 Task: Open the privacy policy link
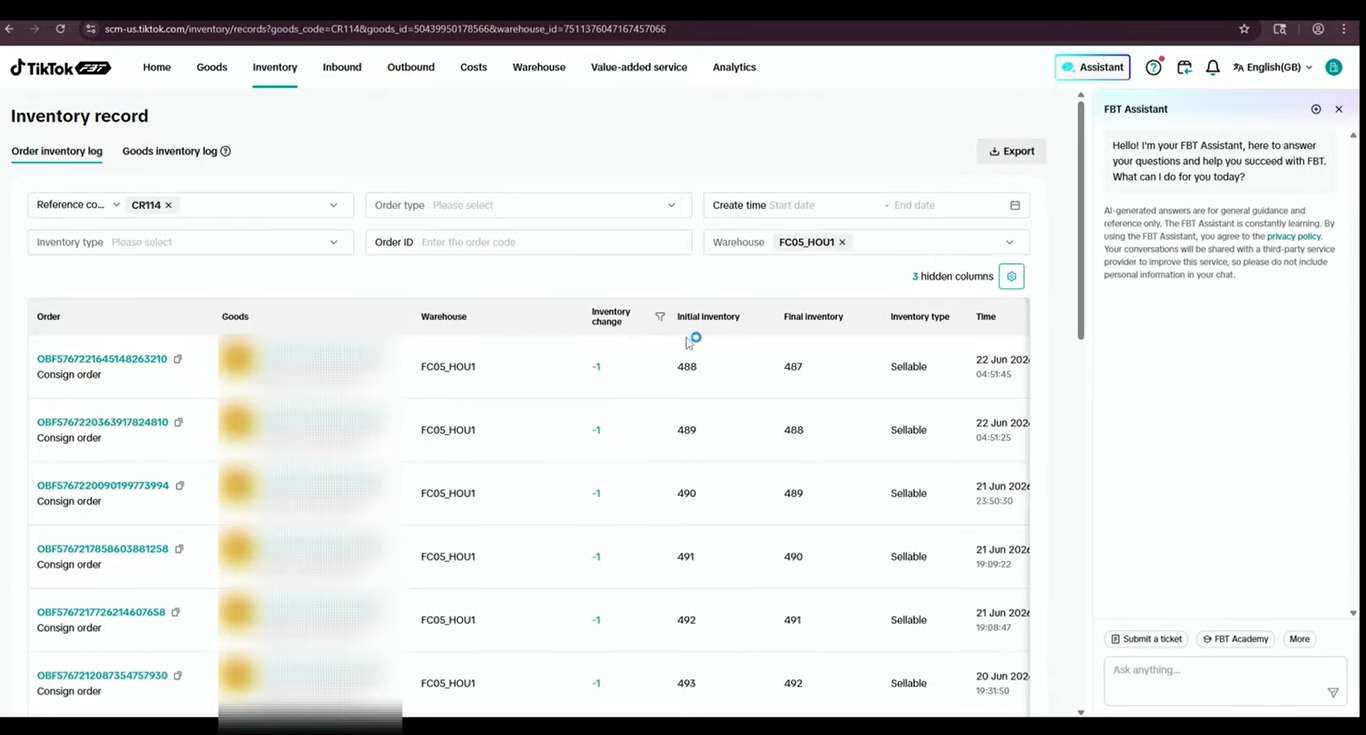(x=1294, y=236)
